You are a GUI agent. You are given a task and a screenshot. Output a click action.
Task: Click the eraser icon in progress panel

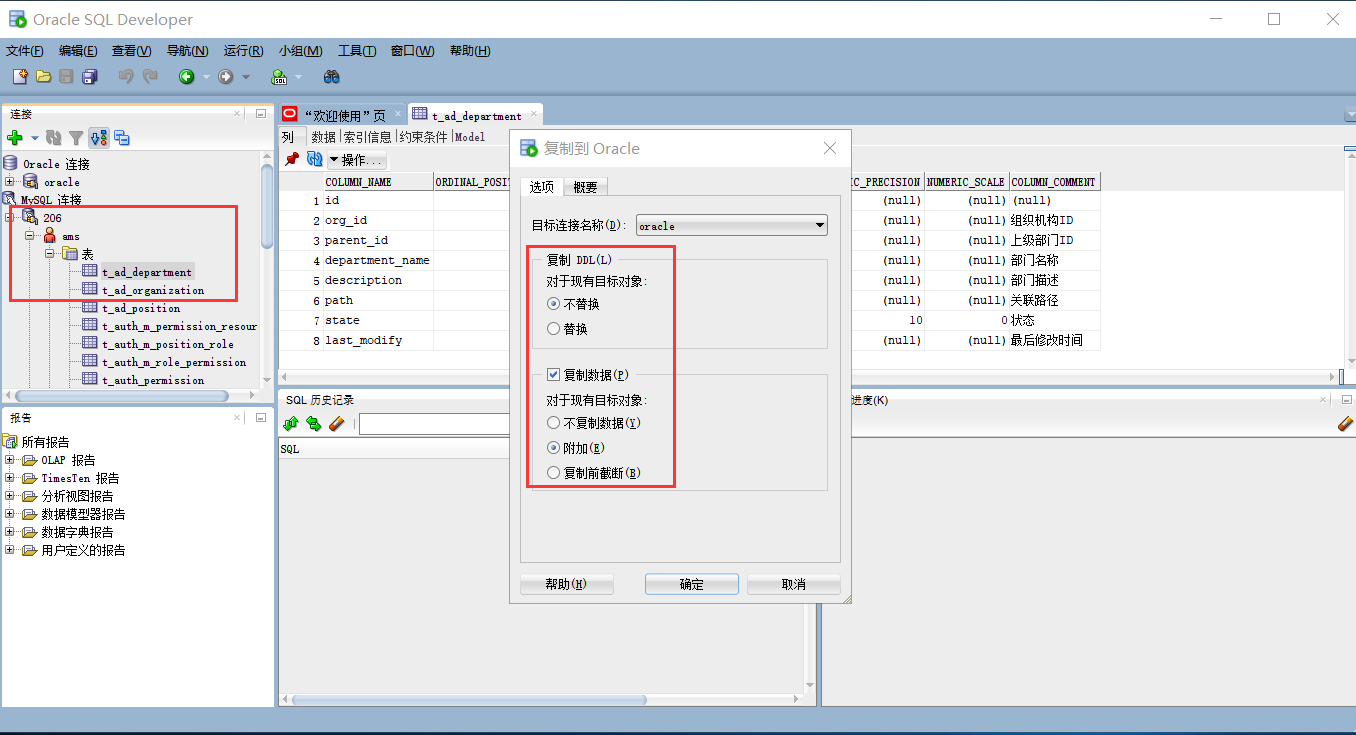(x=1345, y=424)
